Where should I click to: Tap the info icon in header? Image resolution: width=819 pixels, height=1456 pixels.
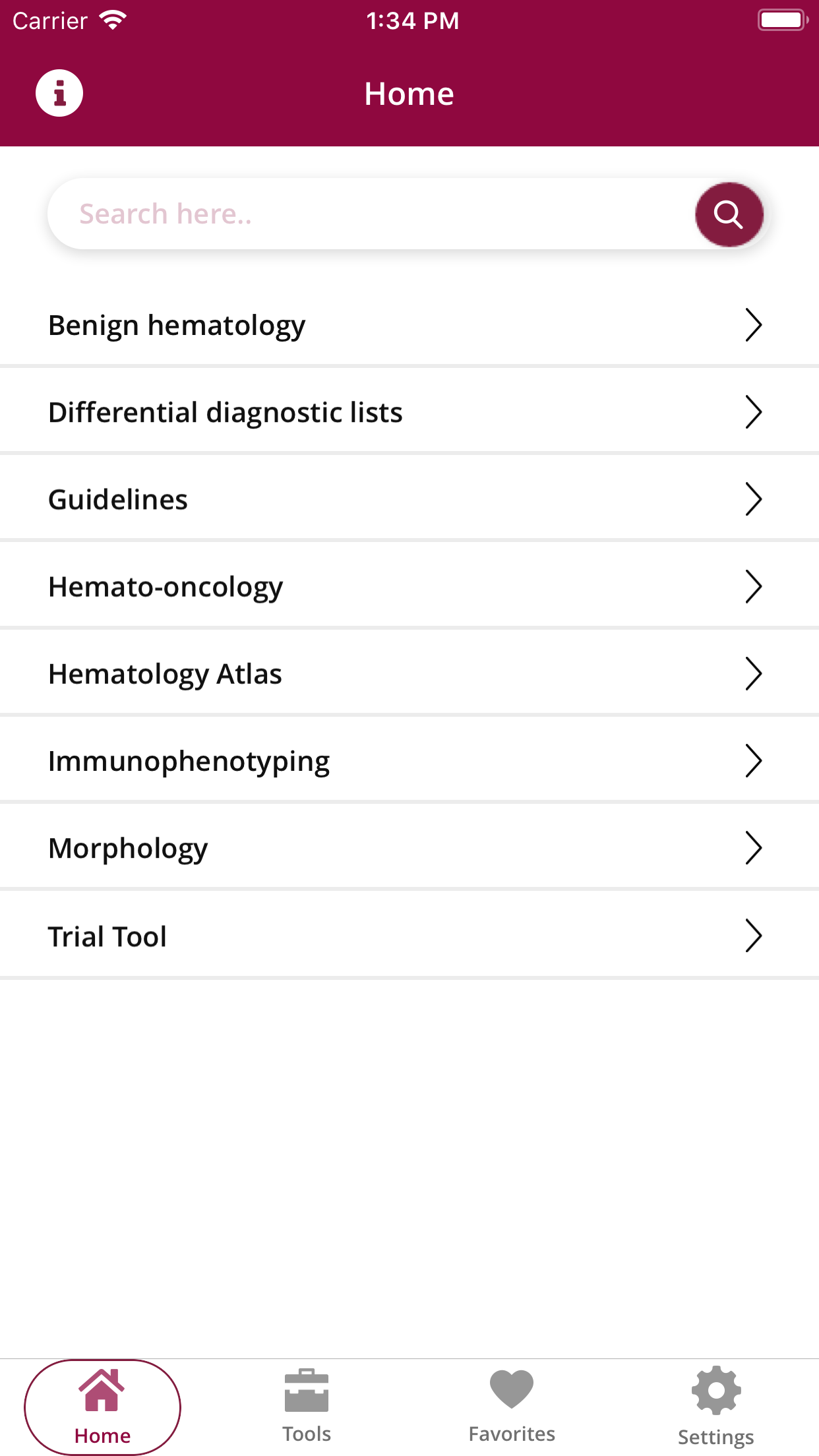(x=59, y=93)
